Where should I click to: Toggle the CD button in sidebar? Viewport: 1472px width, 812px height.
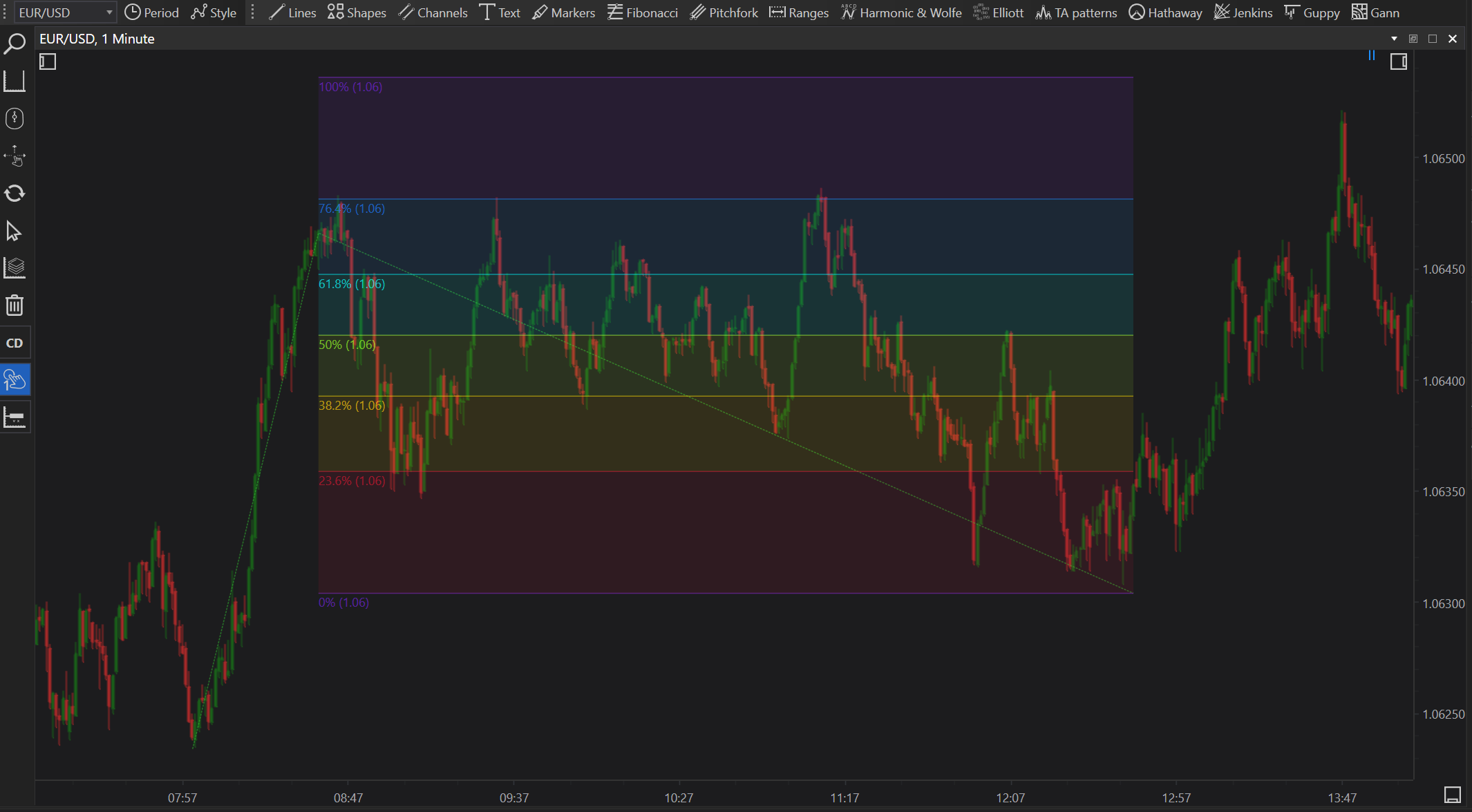[15, 343]
